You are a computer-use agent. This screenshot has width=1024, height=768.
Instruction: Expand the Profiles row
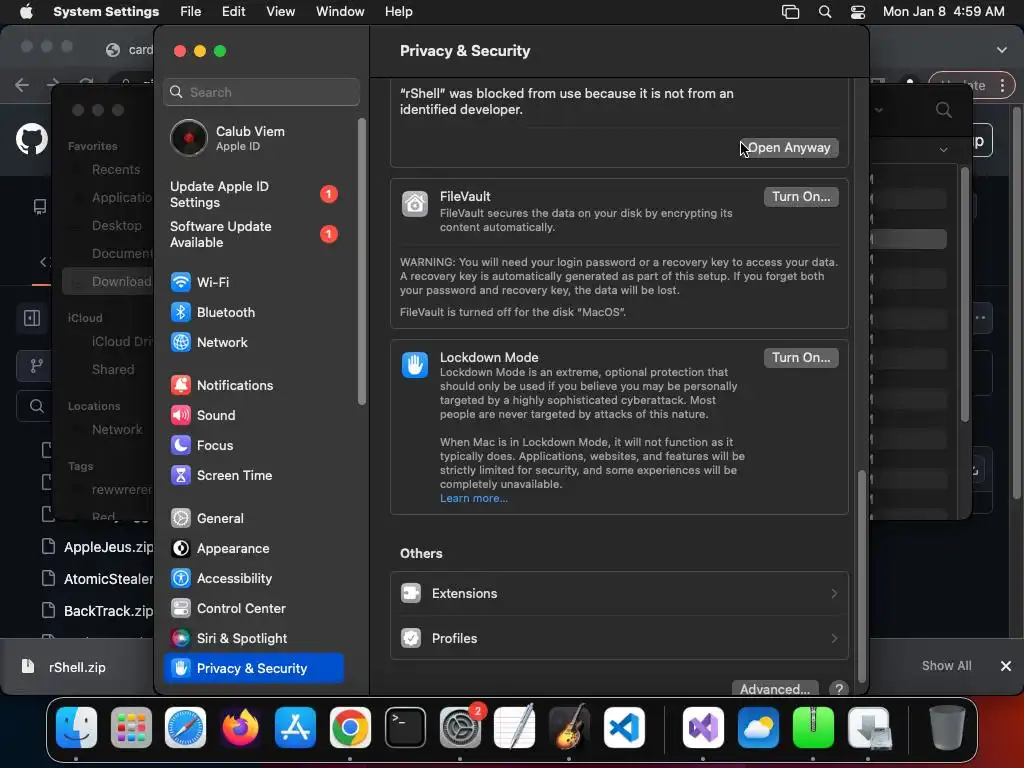619,638
